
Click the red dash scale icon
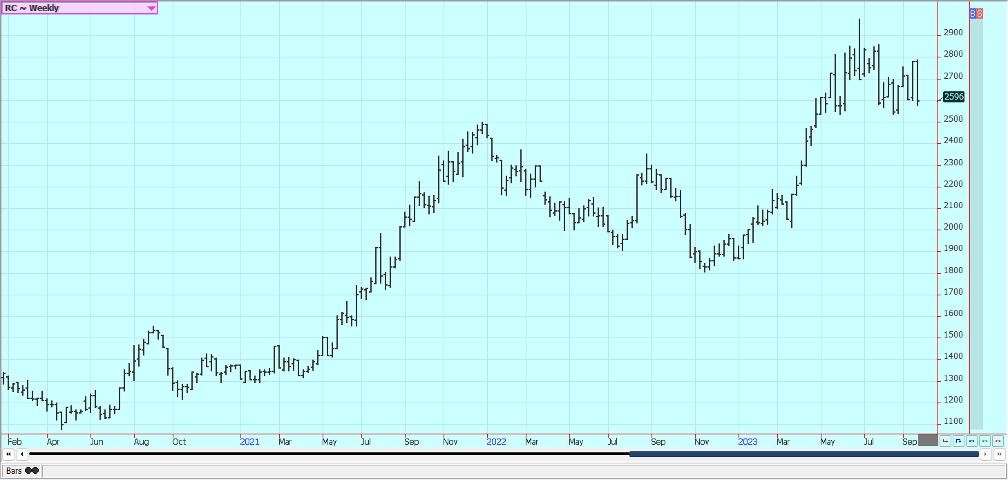click(998, 441)
